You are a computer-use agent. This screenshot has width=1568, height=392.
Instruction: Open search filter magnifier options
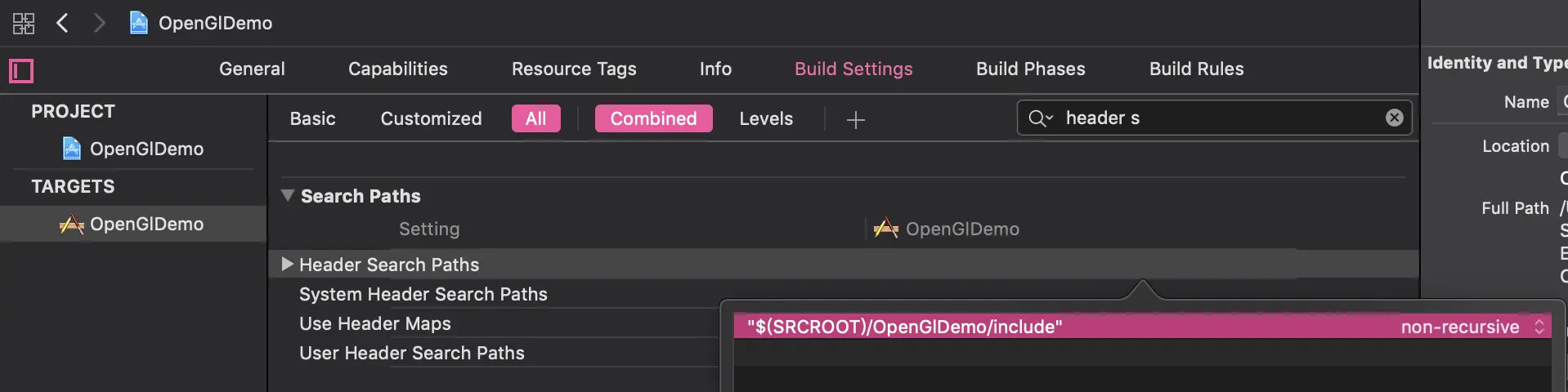click(1040, 118)
